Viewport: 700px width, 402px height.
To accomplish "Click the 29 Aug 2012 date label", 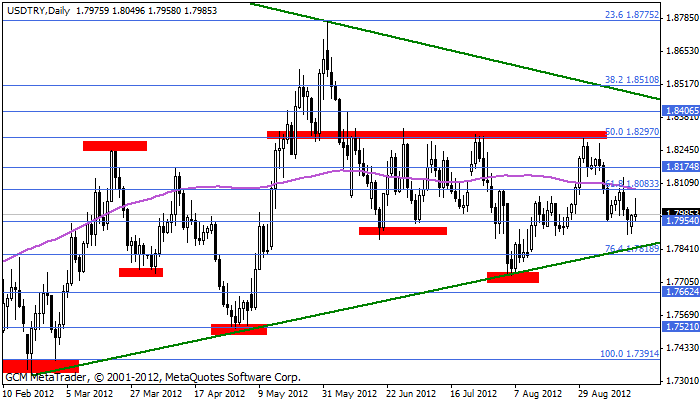I will 605,394.
